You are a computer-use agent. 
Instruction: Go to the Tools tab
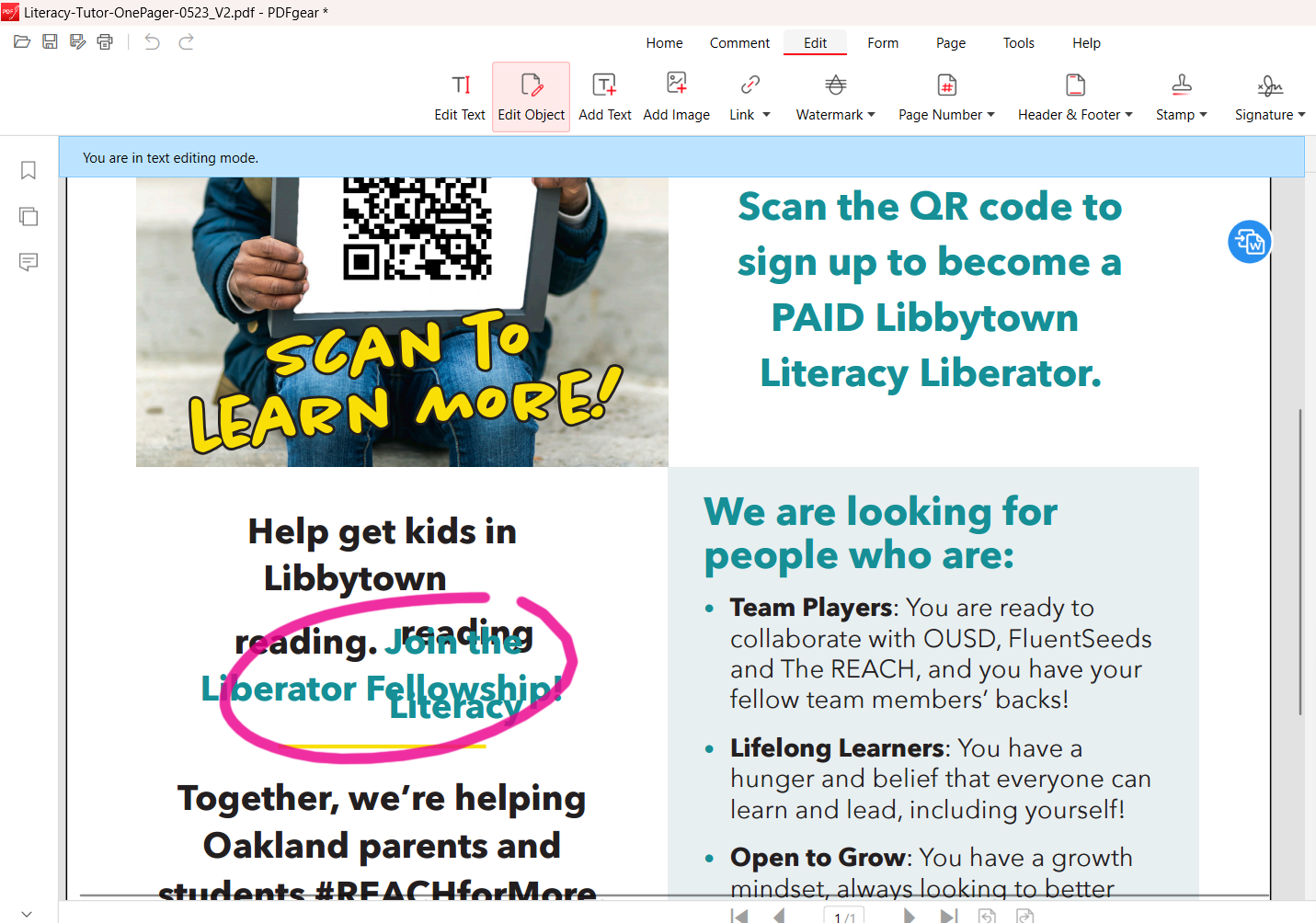[x=1019, y=43]
